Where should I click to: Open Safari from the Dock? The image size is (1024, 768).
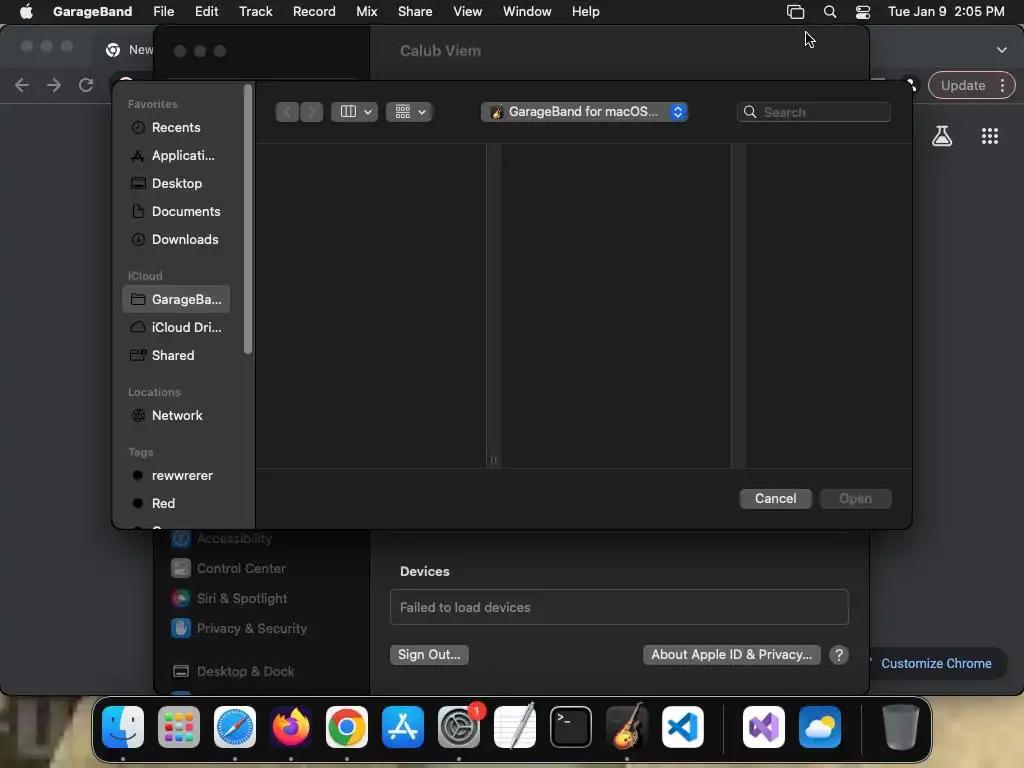[x=235, y=727]
